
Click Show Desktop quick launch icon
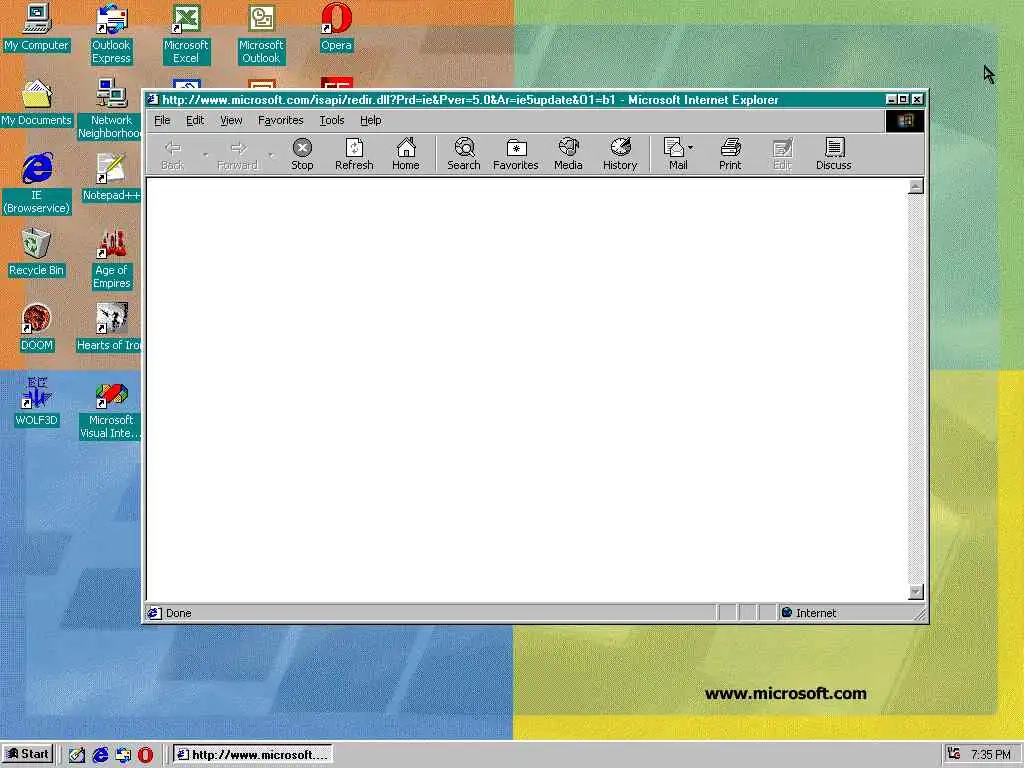[x=77, y=755]
